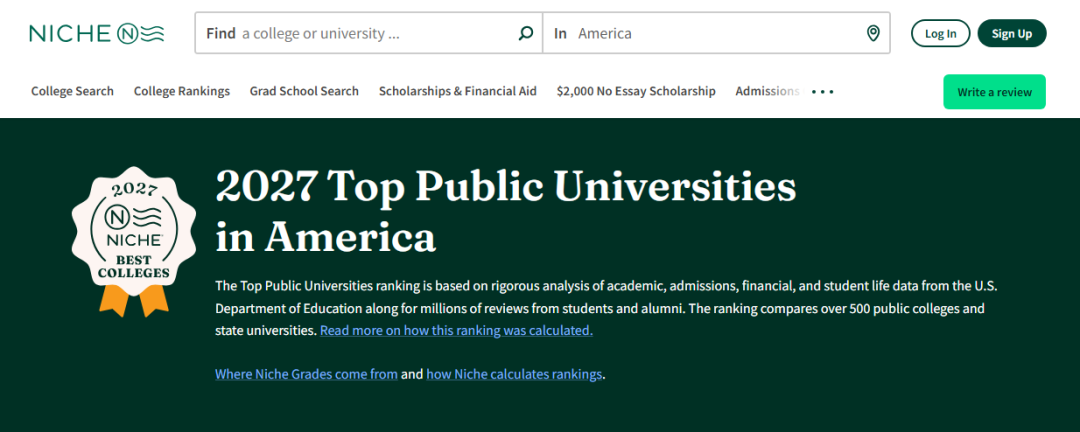The image size is (1080, 432).
Task: Click the Sign Up button
Action: (x=1012, y=33)
